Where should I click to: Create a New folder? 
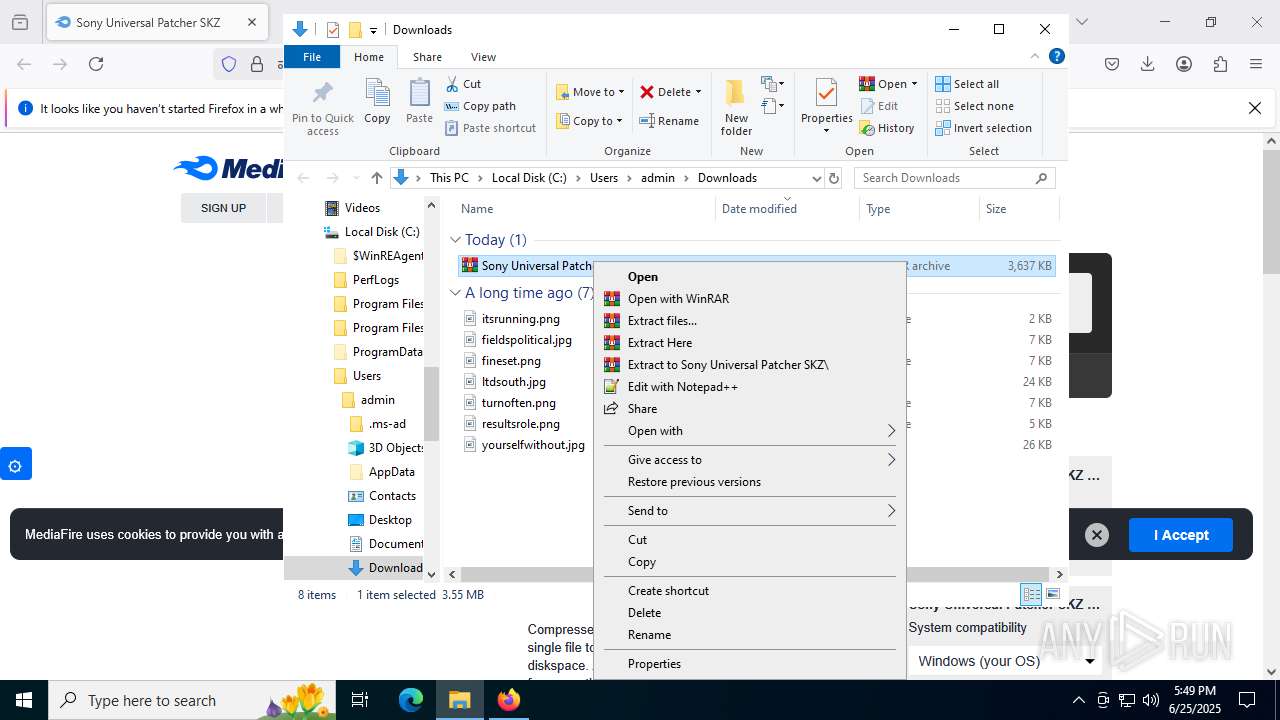point(736,108)
